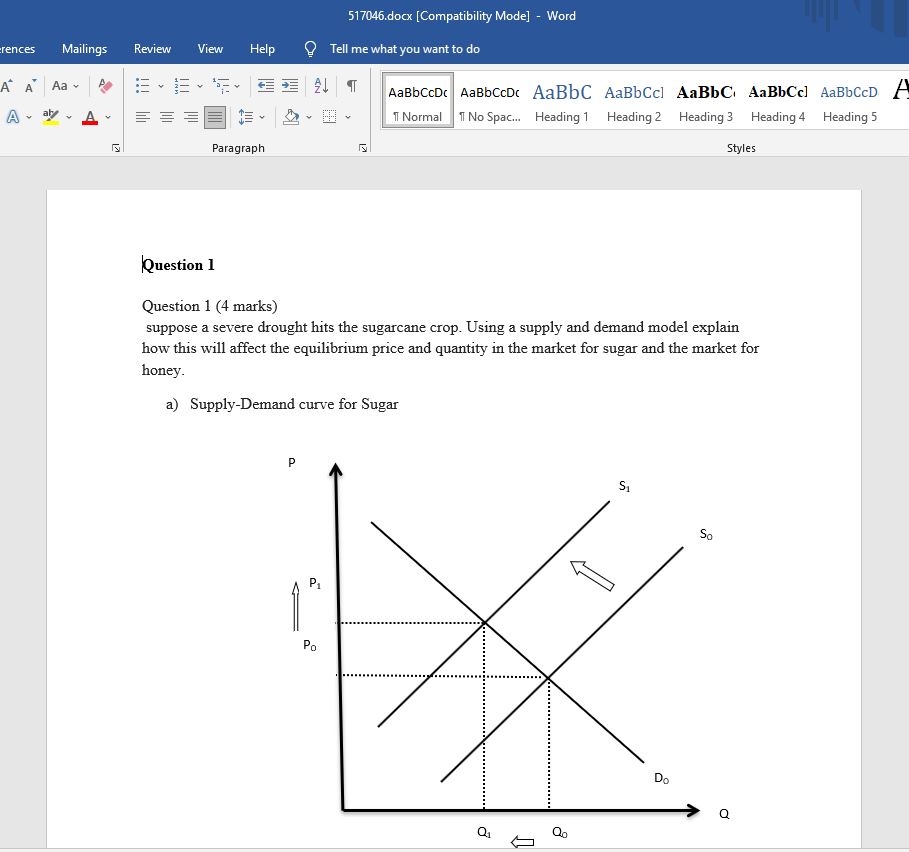Center the paragraph text
Image resolution: width=909 pixels, height=852 pixels.
[x=167, y=117]
